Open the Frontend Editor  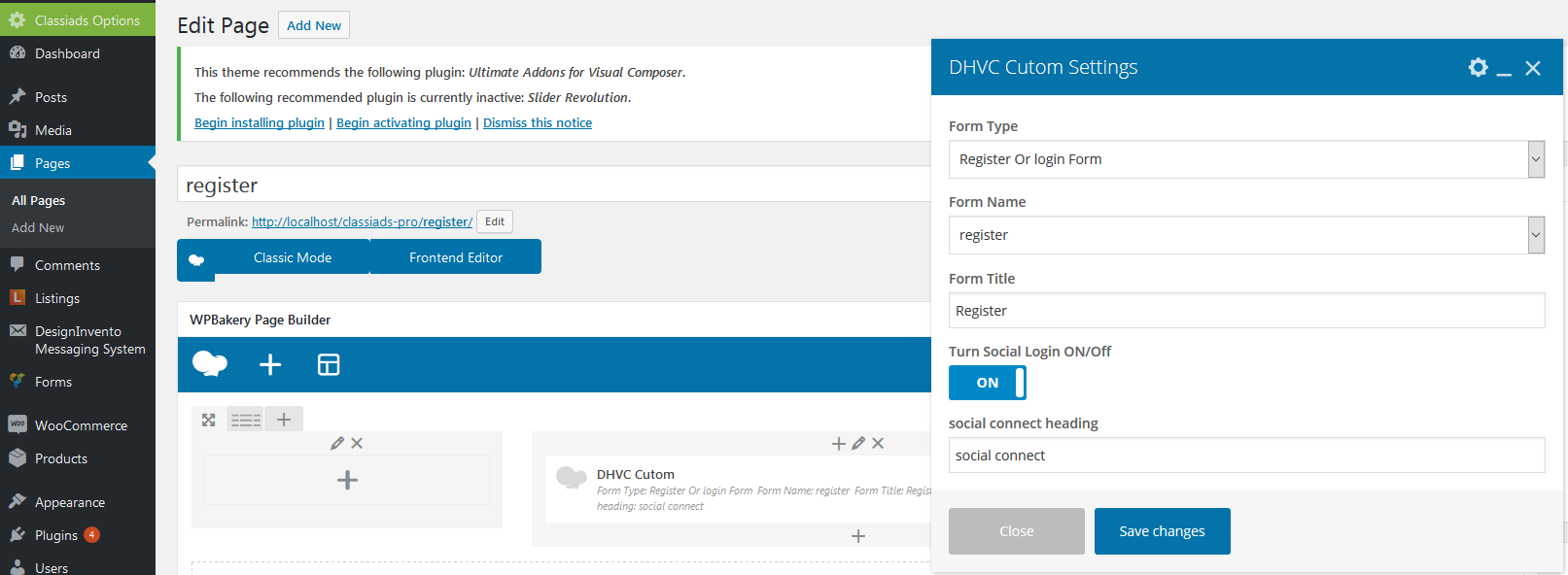456,257
